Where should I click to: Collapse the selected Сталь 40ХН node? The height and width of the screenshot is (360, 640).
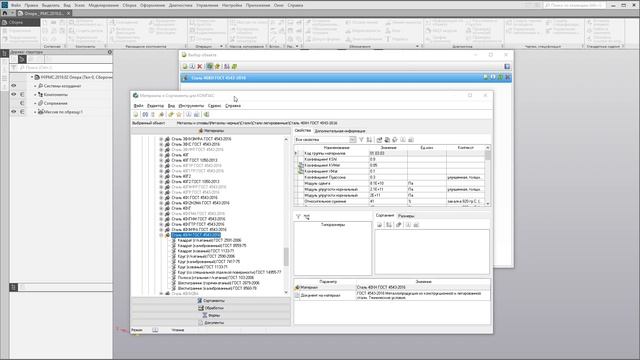click(x=161, y=235)
